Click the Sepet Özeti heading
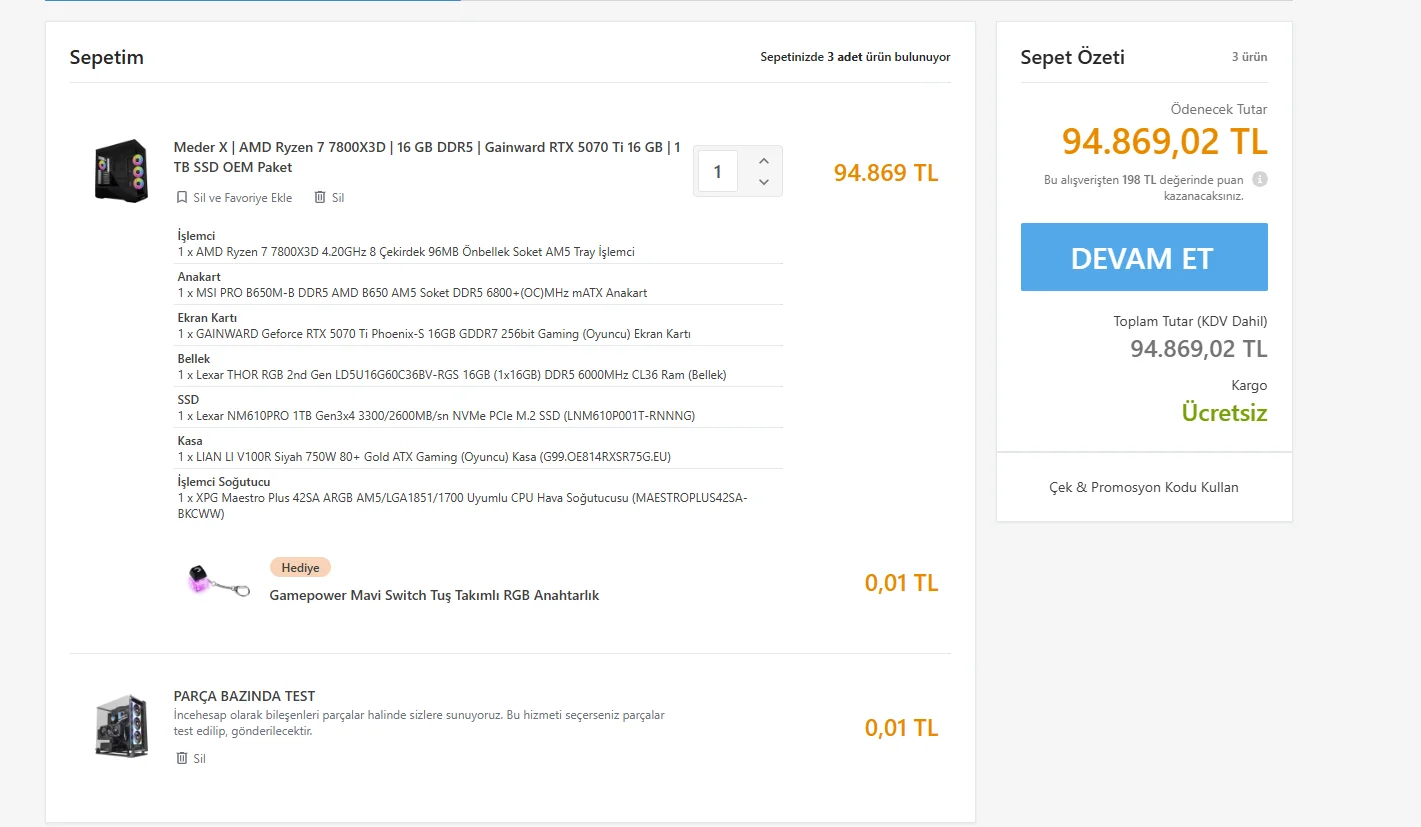The width and height of the screenshot is (1421, 827). point(1072,57)
